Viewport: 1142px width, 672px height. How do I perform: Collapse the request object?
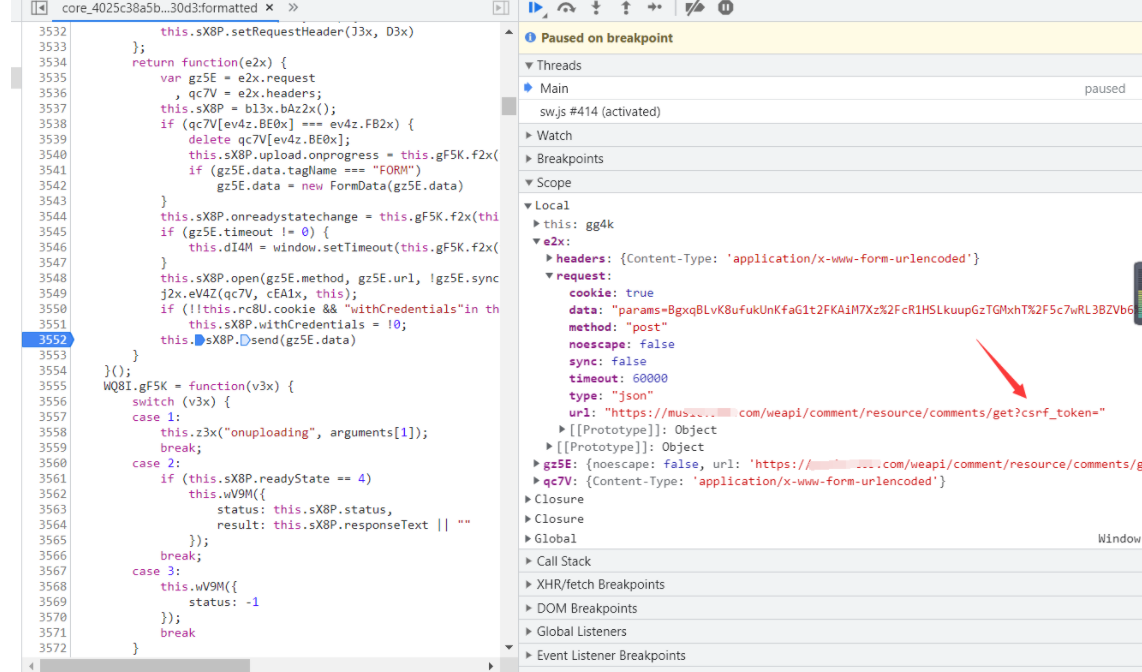tap(549, 276)
